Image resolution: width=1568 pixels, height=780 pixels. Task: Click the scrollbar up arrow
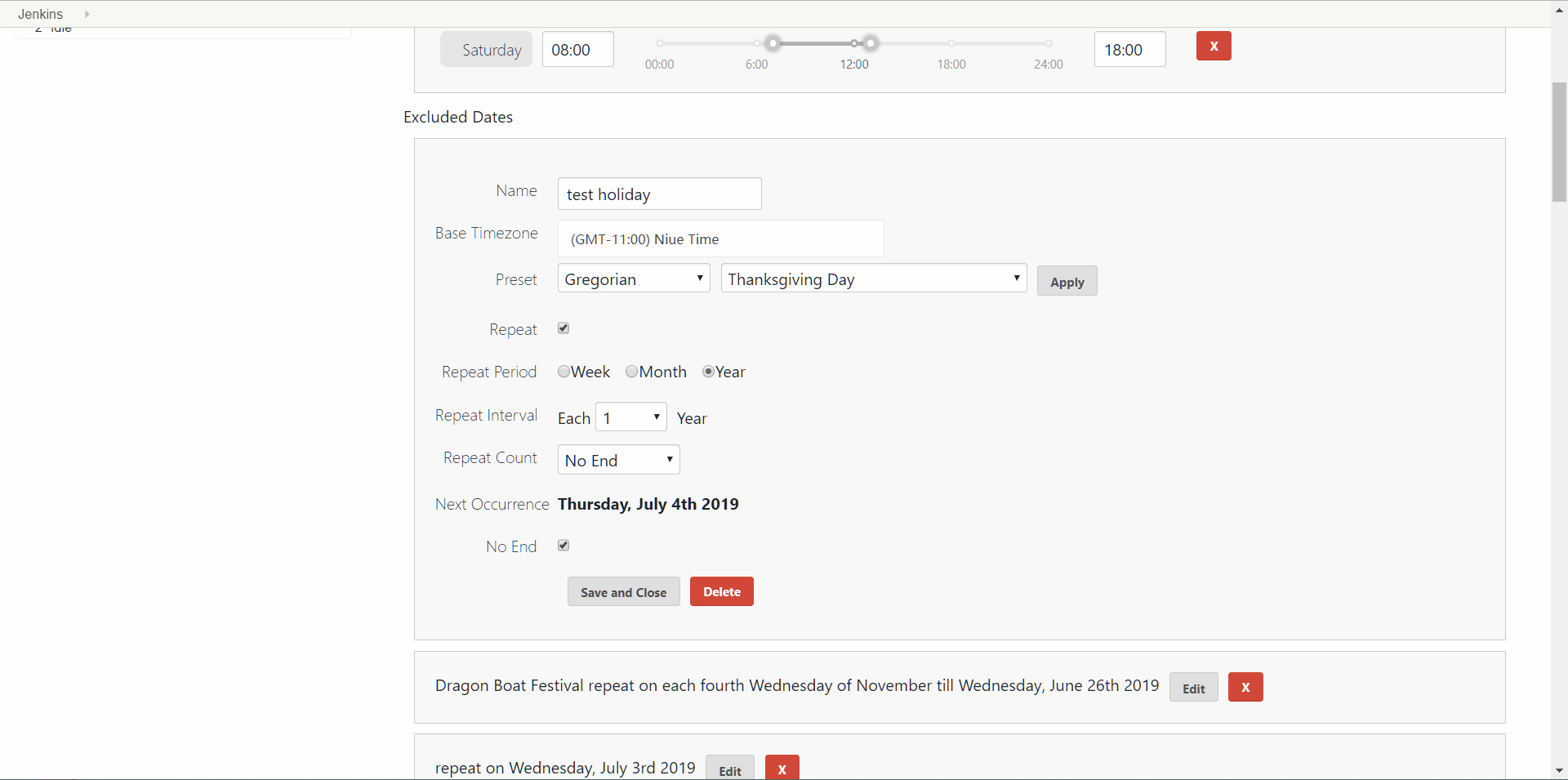(1560, 9)
